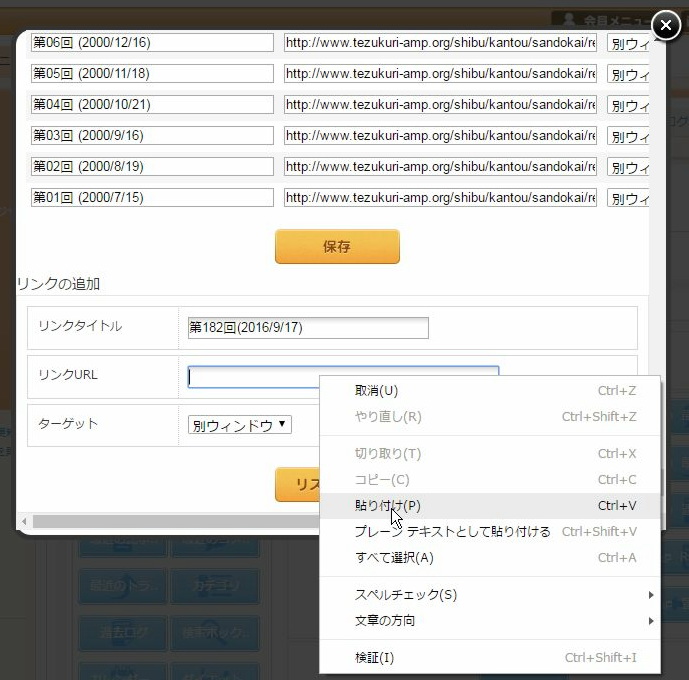689x680 pixels.
Task: Click the URL field for 第04回 row
Action: 440,105
